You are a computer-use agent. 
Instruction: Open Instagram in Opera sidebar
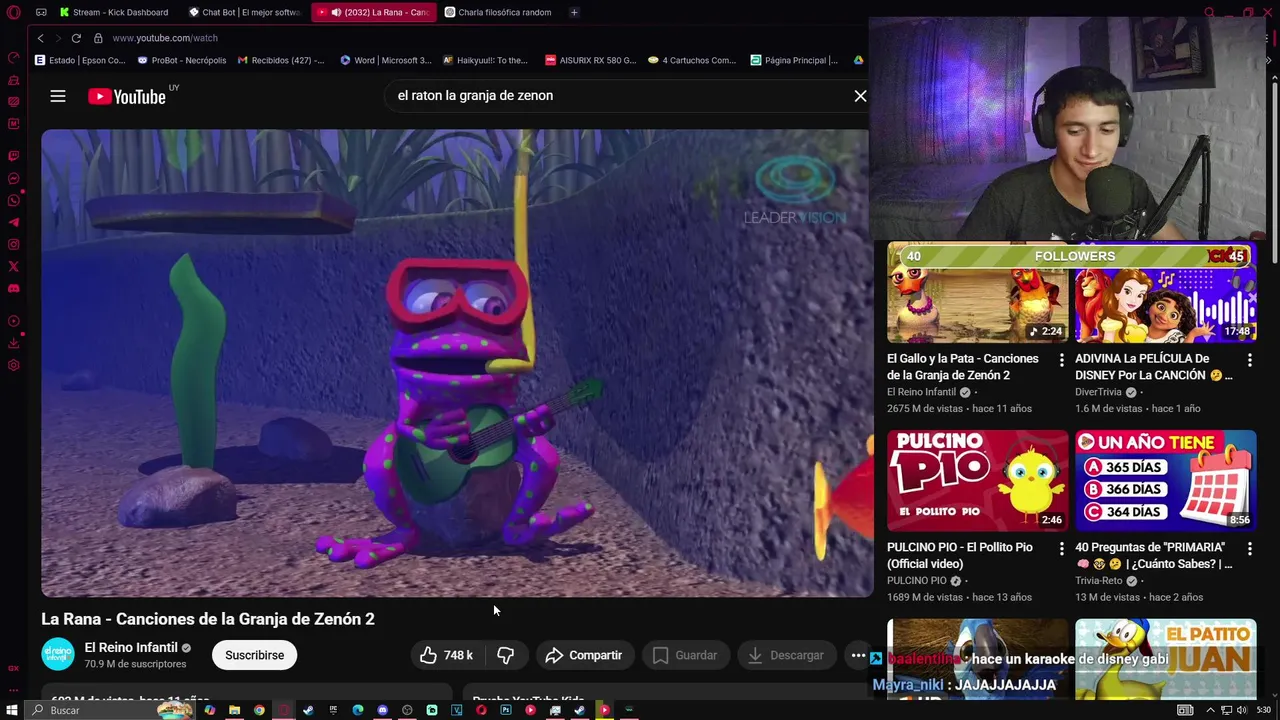pos(13,245)
